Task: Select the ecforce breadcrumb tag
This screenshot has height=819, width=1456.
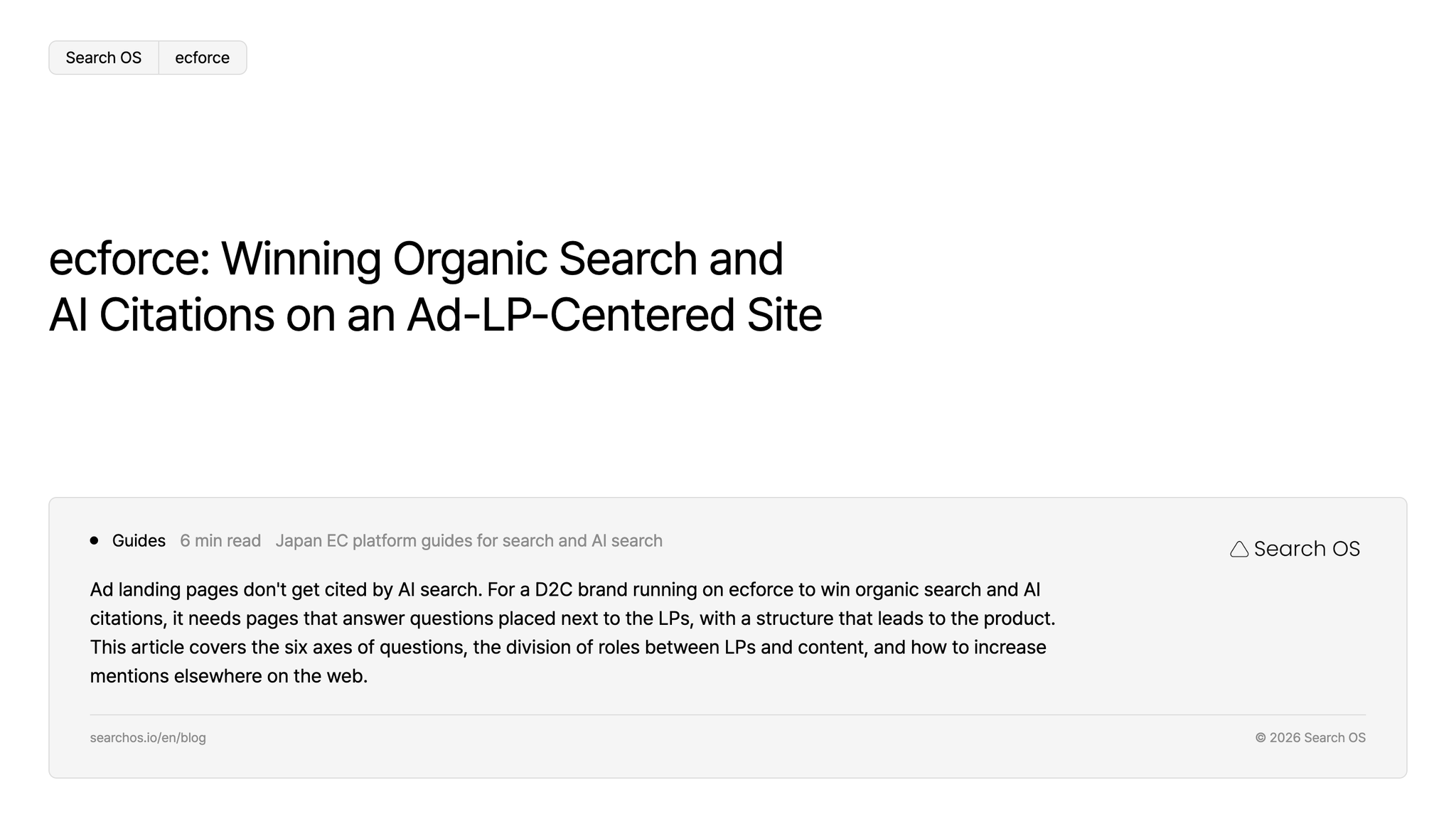Action: coord(203,58)
